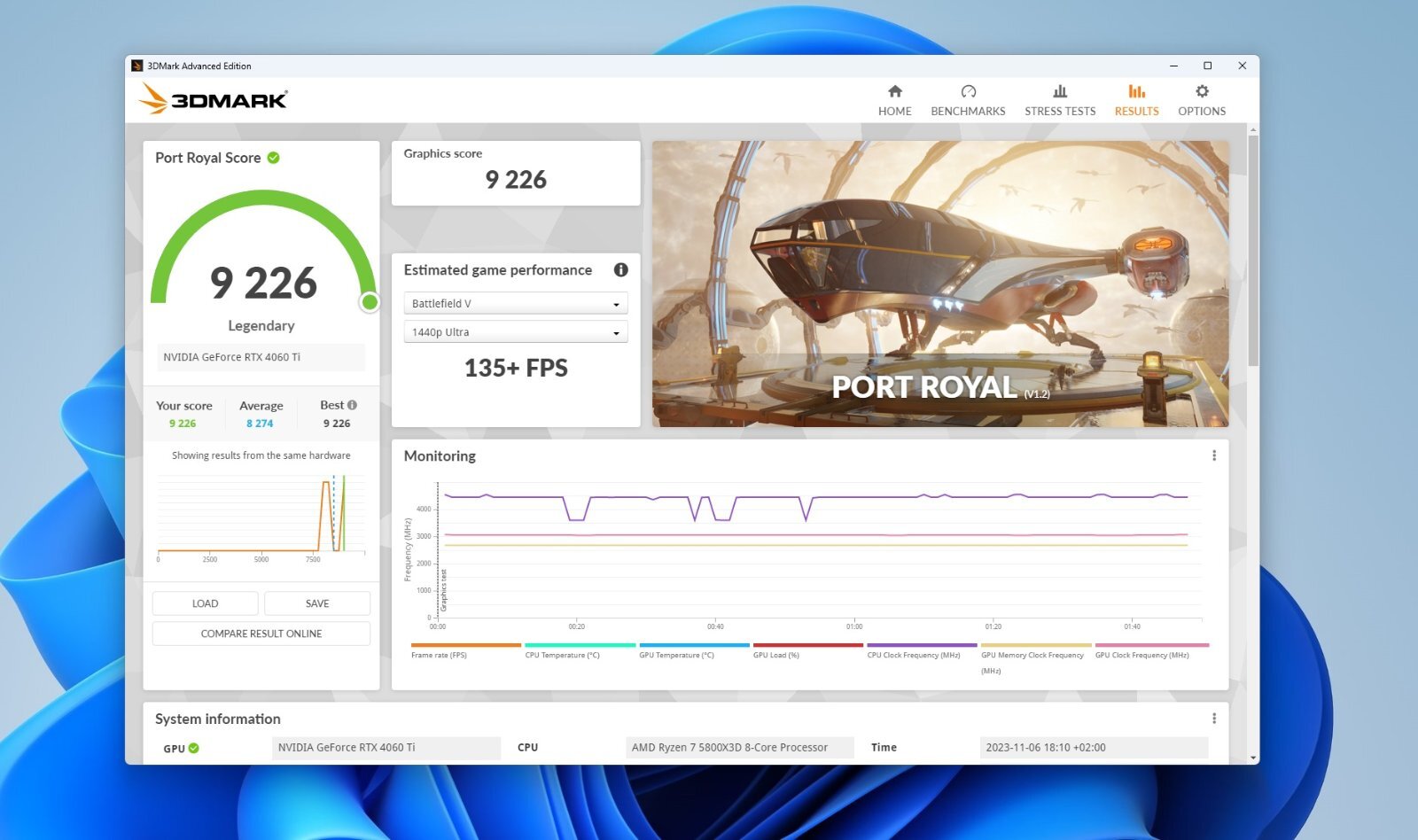
Task: Click the 3DMark app icon in title bar
Action: [136, 66]
